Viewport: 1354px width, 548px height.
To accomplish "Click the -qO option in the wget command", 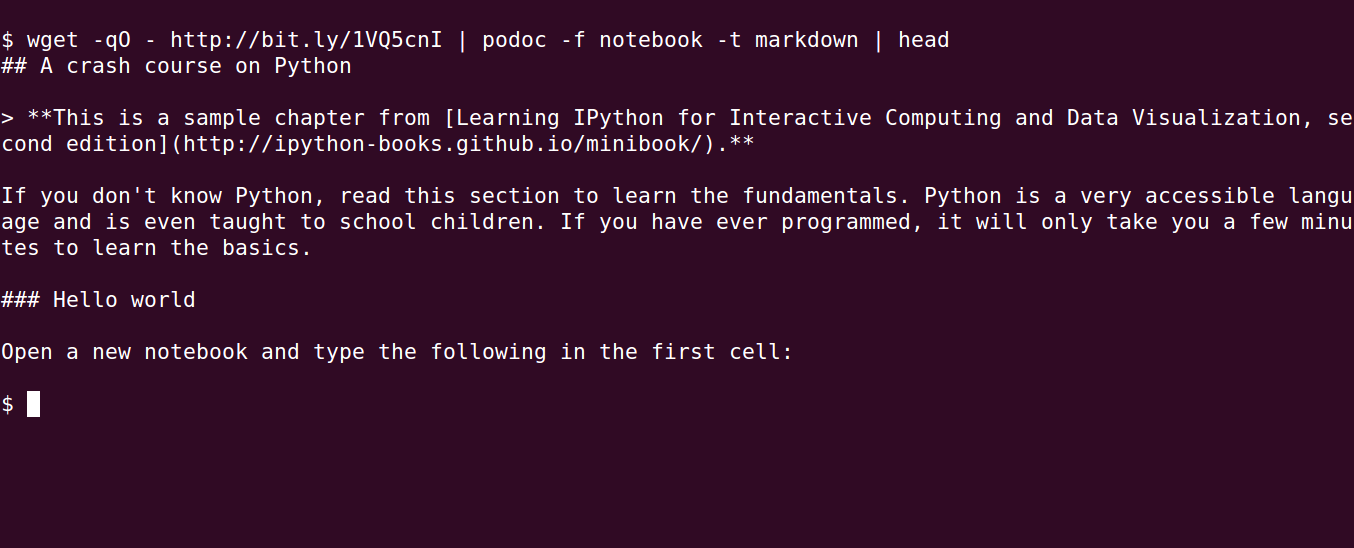I will tap(111, 40).
